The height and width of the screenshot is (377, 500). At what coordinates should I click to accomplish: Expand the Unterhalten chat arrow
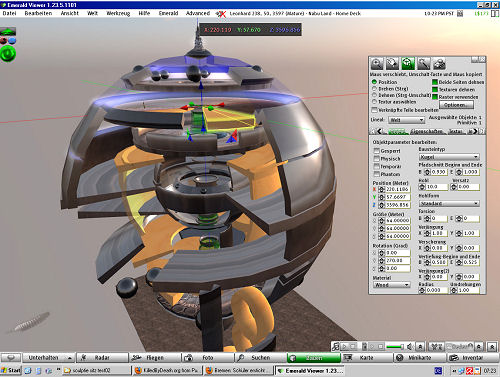pyautogui.click(x=70, y=358)
